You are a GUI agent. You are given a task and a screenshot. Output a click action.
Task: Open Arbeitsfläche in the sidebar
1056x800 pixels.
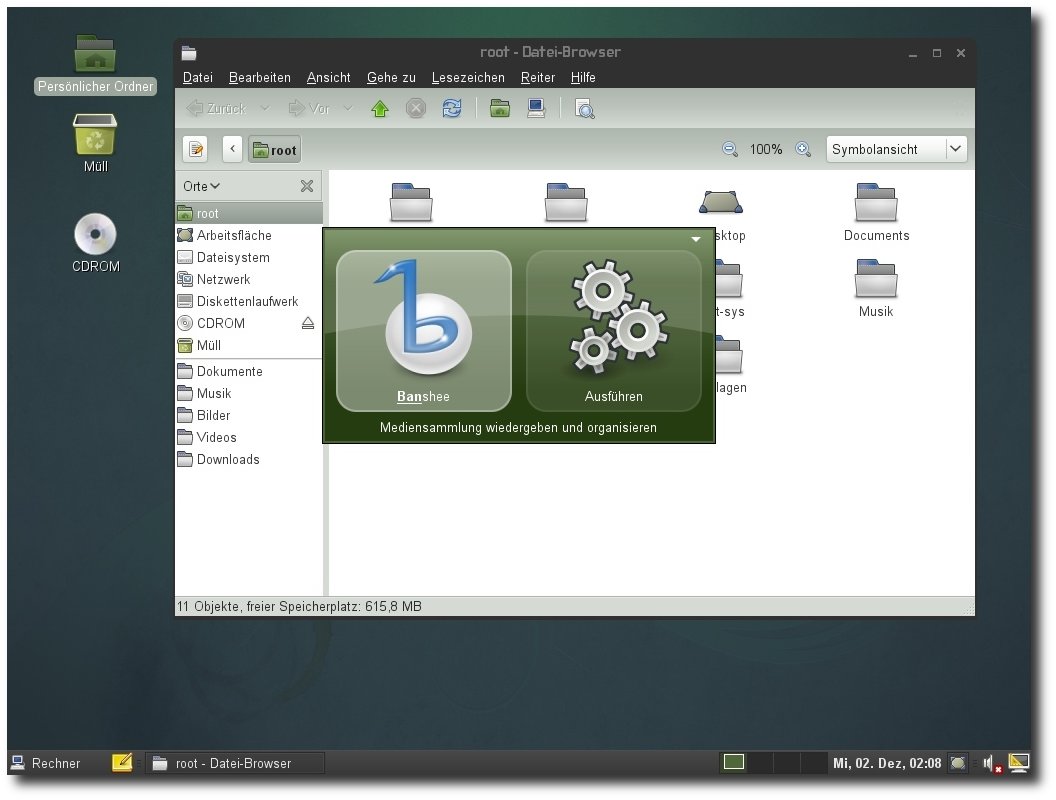[249, 235]
